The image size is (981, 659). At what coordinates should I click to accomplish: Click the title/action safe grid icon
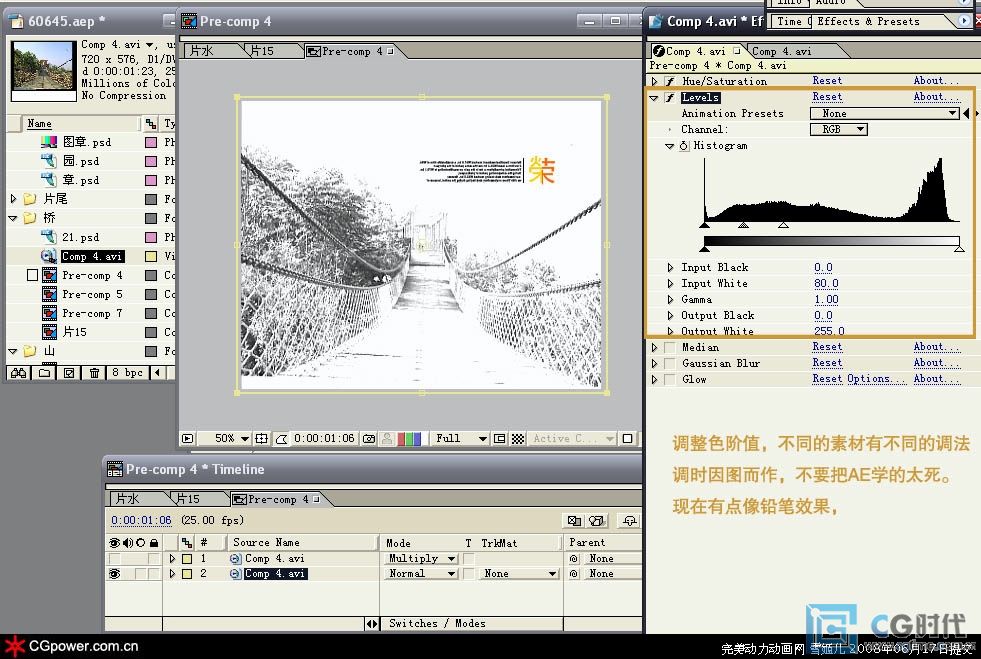pos(262,438)
